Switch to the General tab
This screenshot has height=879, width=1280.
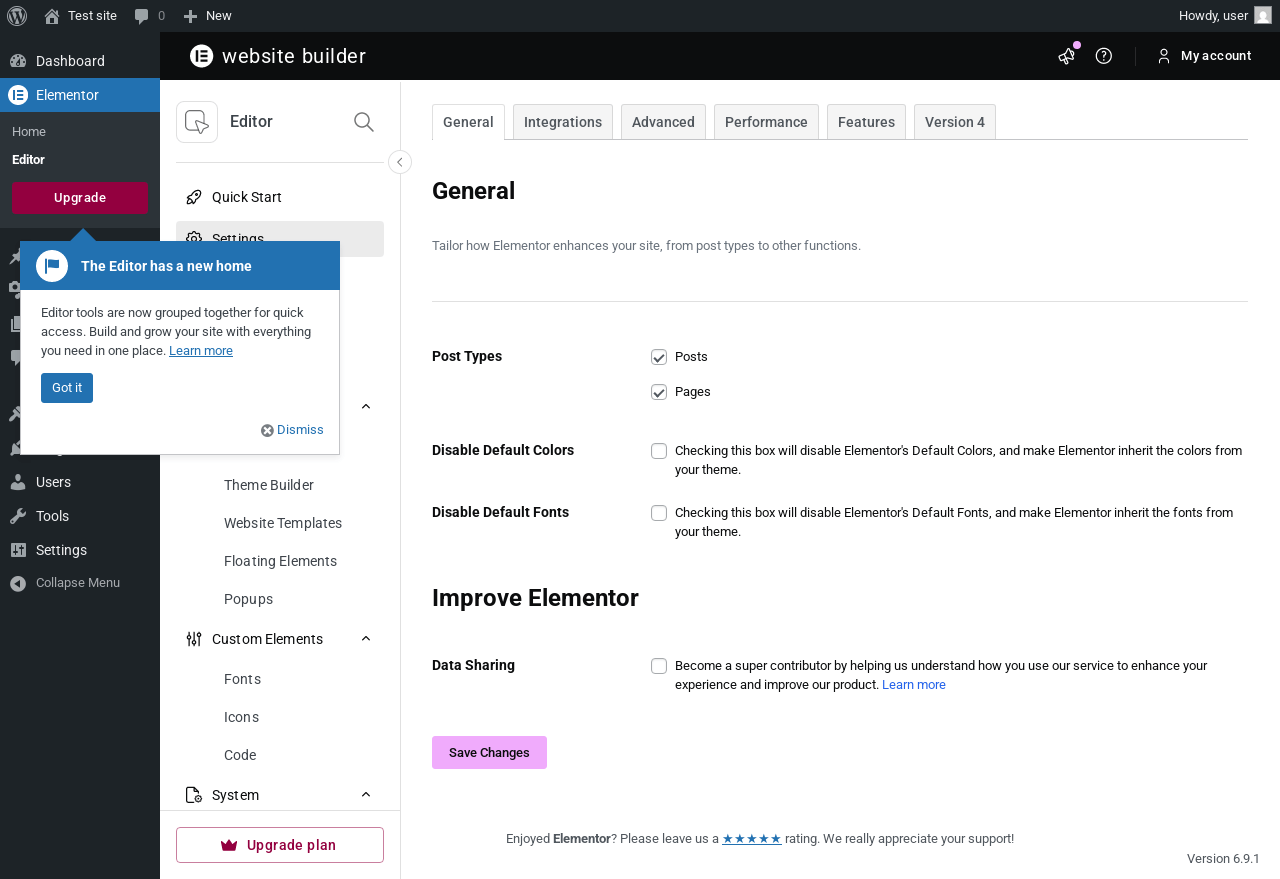[468, 122]
